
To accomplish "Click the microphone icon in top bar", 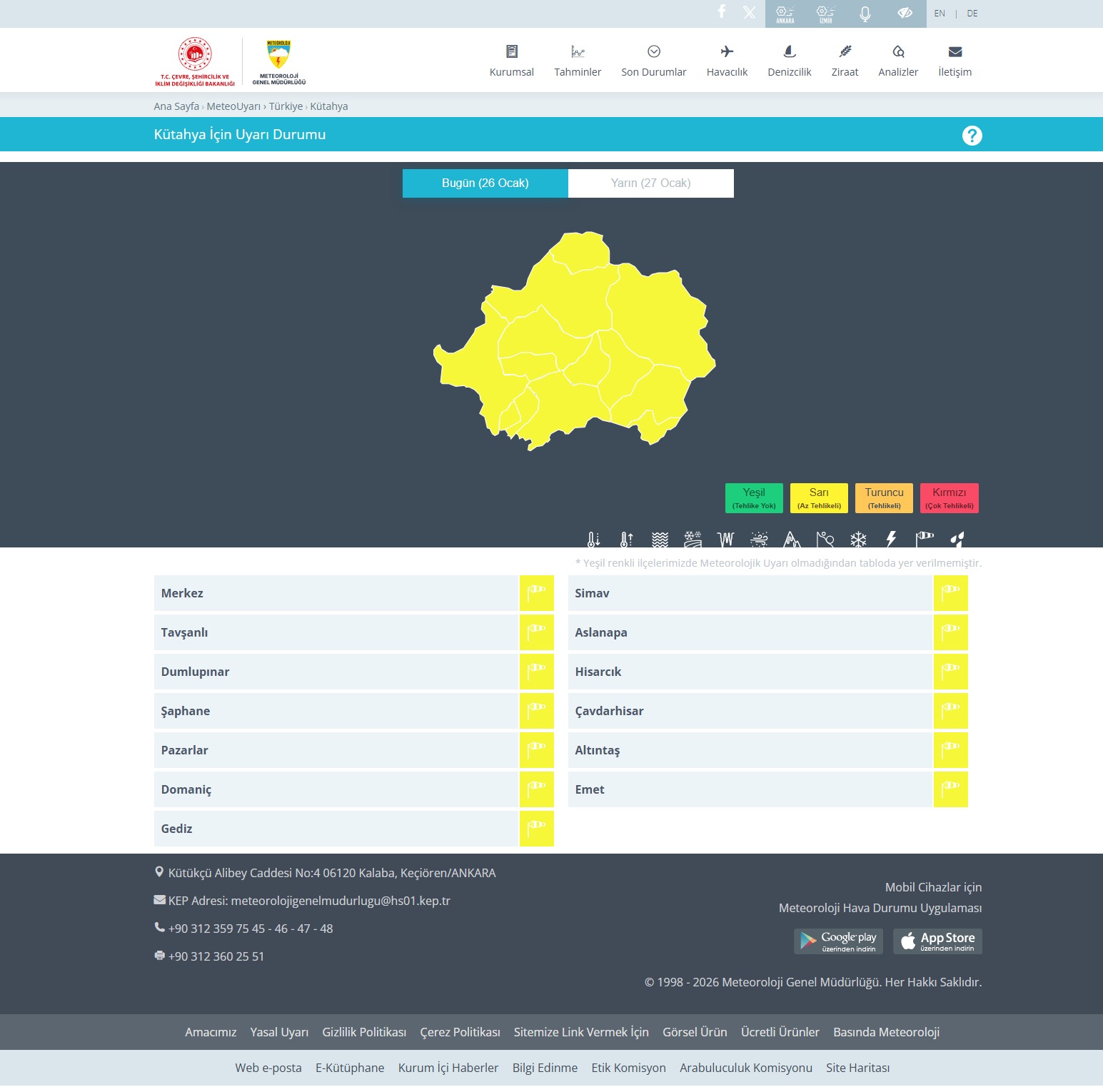I will click(x=865, y=14).
